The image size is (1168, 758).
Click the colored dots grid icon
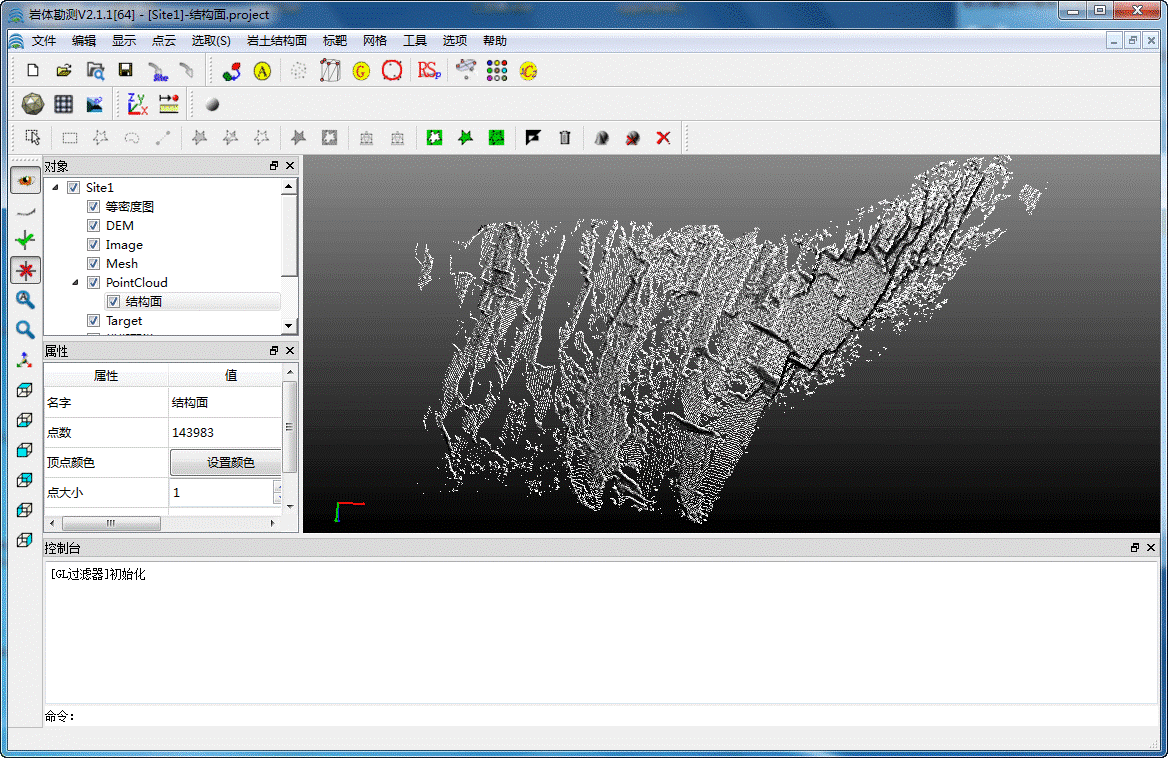(497, 71)
